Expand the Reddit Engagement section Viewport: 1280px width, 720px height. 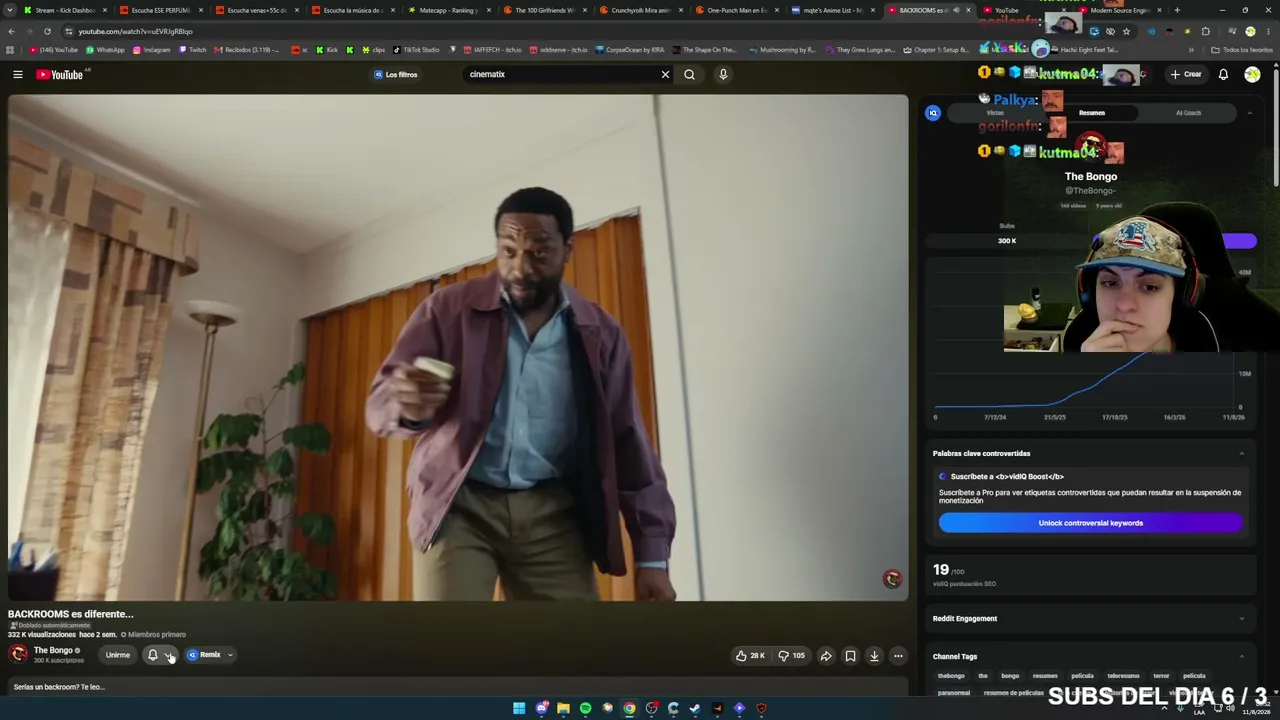(x=1242, y=618)
